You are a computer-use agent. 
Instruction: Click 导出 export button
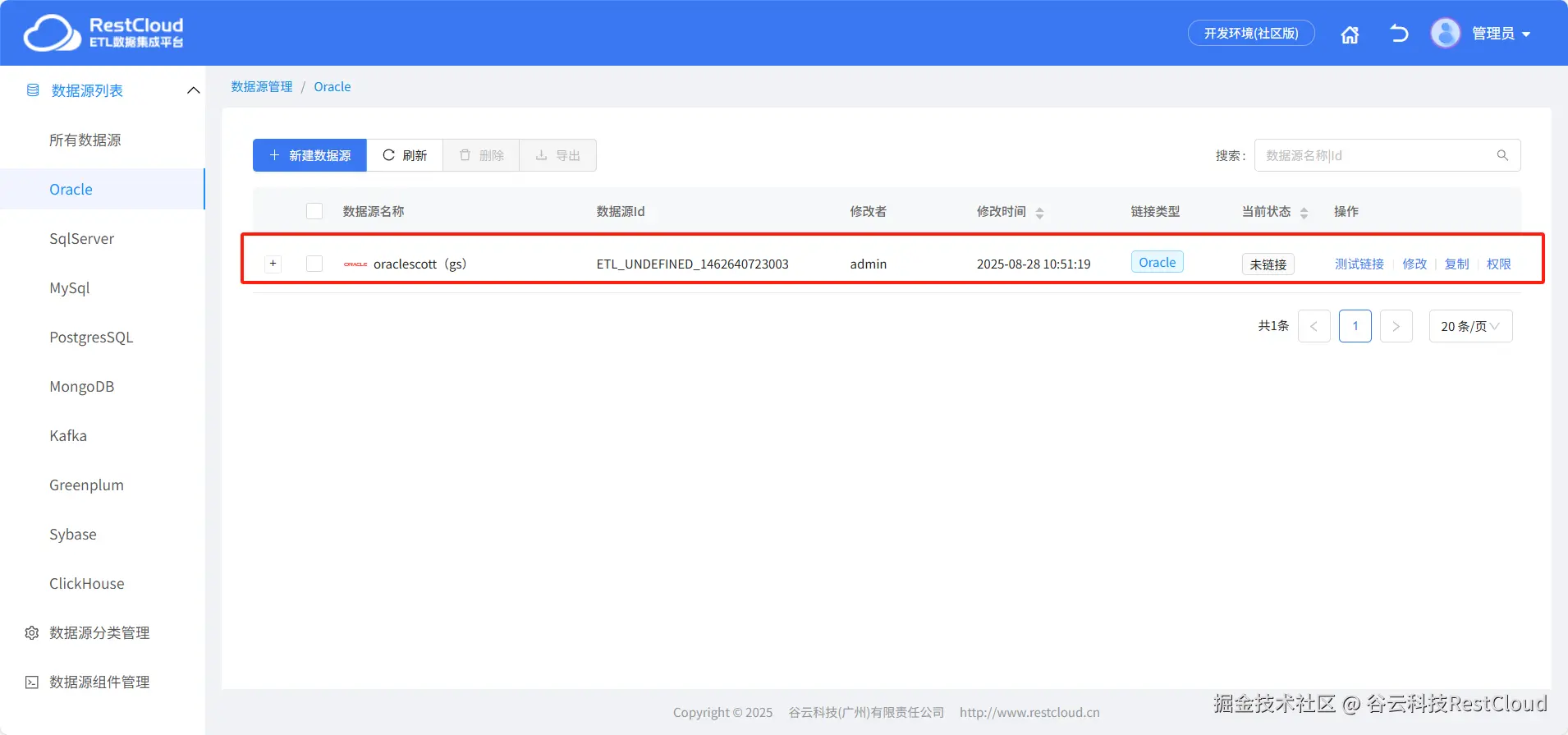(x=557, y=155)
